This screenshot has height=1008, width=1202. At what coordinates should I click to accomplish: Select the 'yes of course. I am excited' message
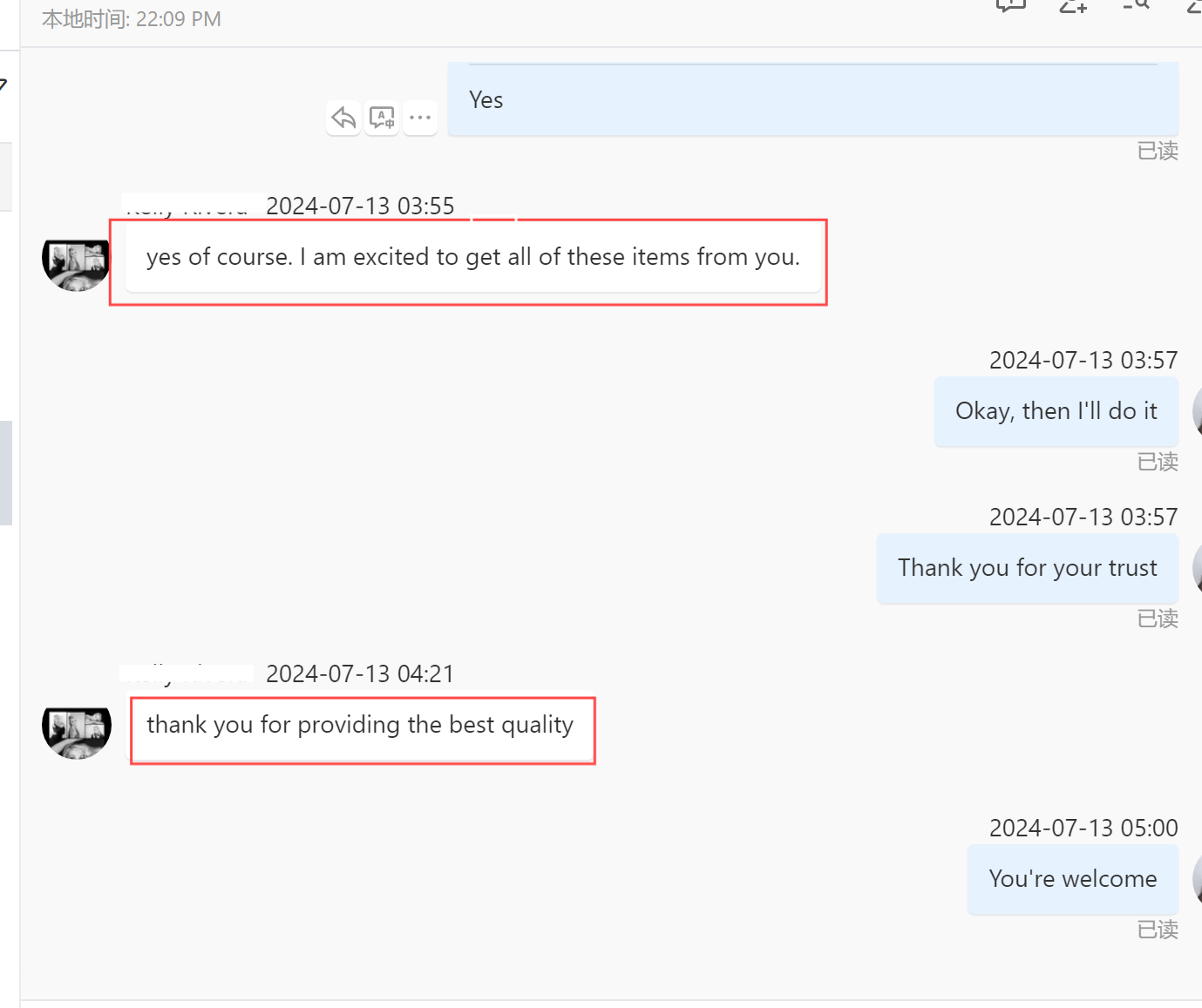[472, 258]
